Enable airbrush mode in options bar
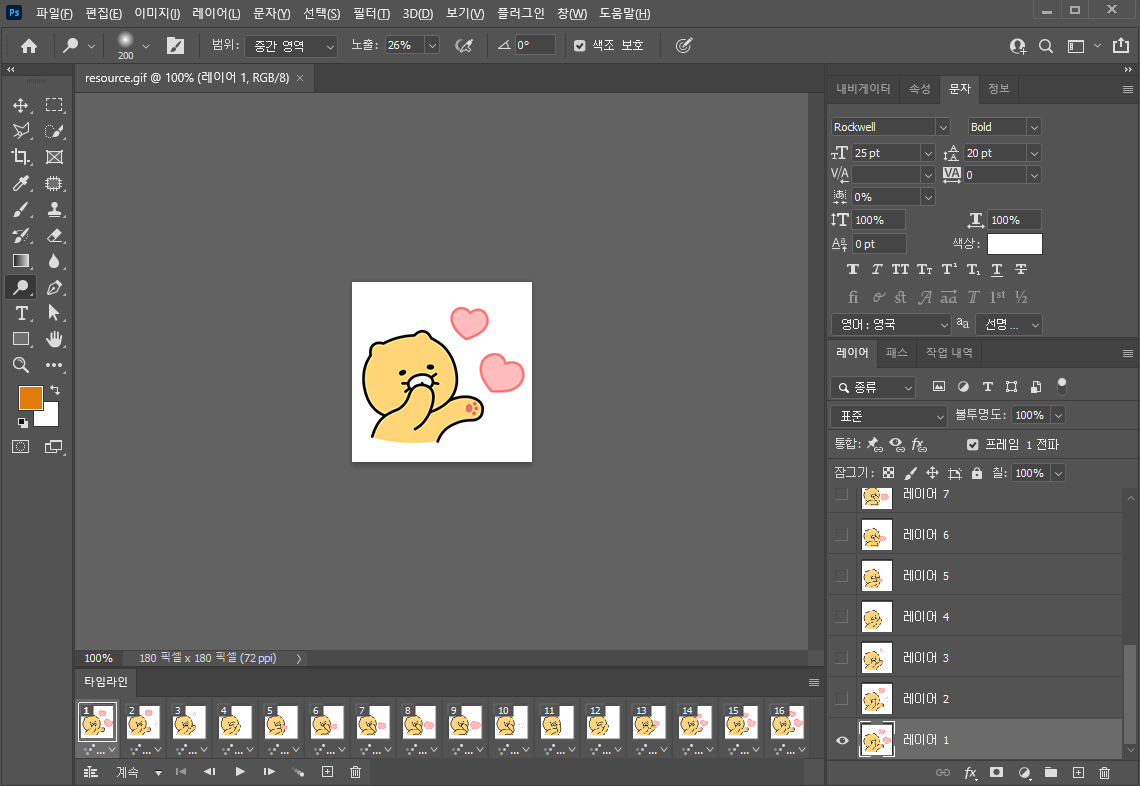Viewport: 1140px width, 786px height. tap(464, 46)
